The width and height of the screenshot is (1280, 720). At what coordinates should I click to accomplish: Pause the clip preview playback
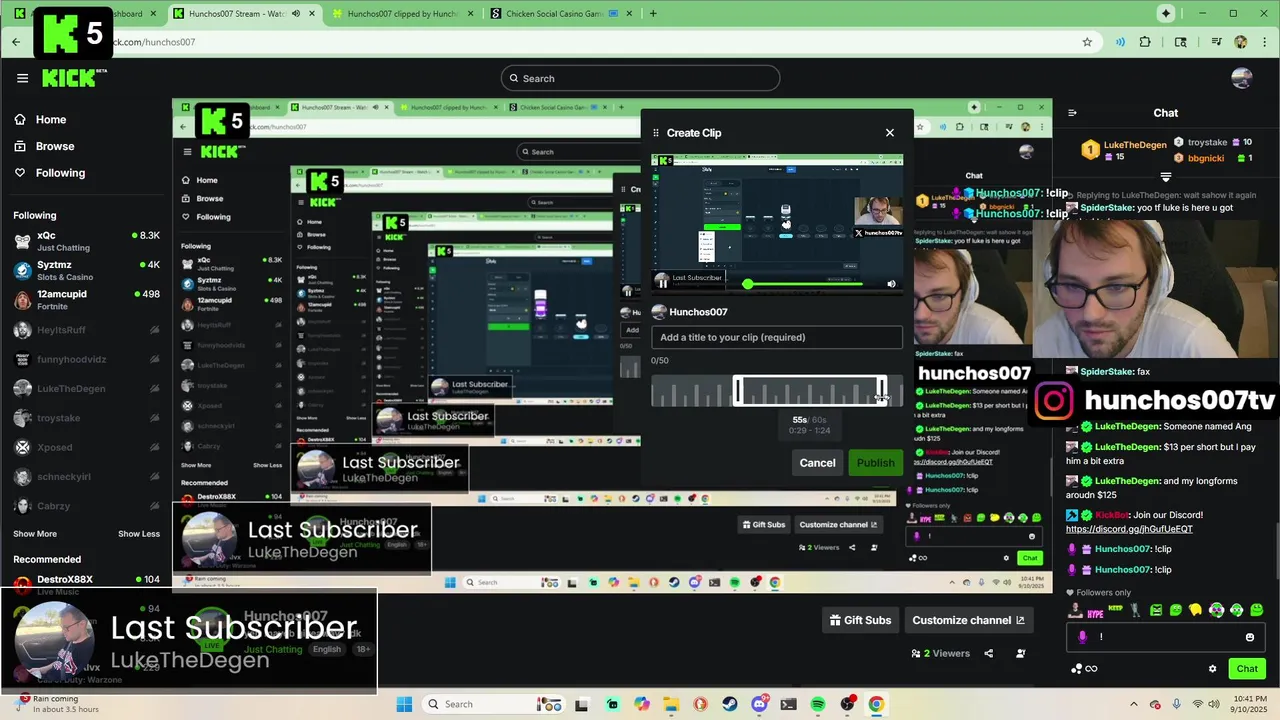(x=662, y=284)
